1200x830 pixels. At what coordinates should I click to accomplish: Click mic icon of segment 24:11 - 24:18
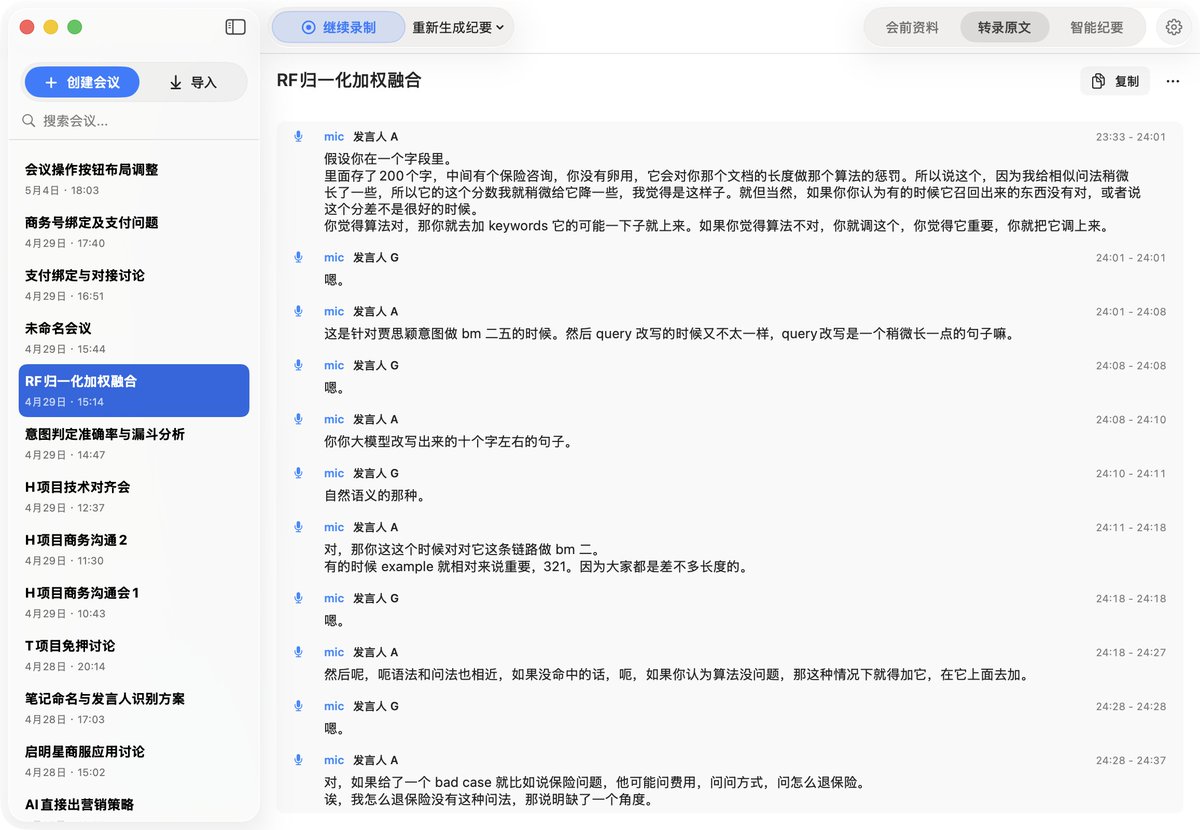298,528
